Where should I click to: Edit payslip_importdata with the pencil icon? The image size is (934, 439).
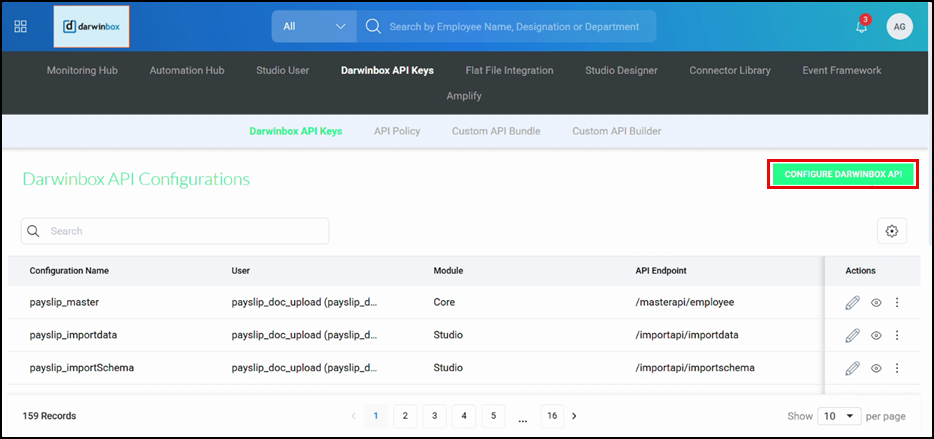[852, 335]
